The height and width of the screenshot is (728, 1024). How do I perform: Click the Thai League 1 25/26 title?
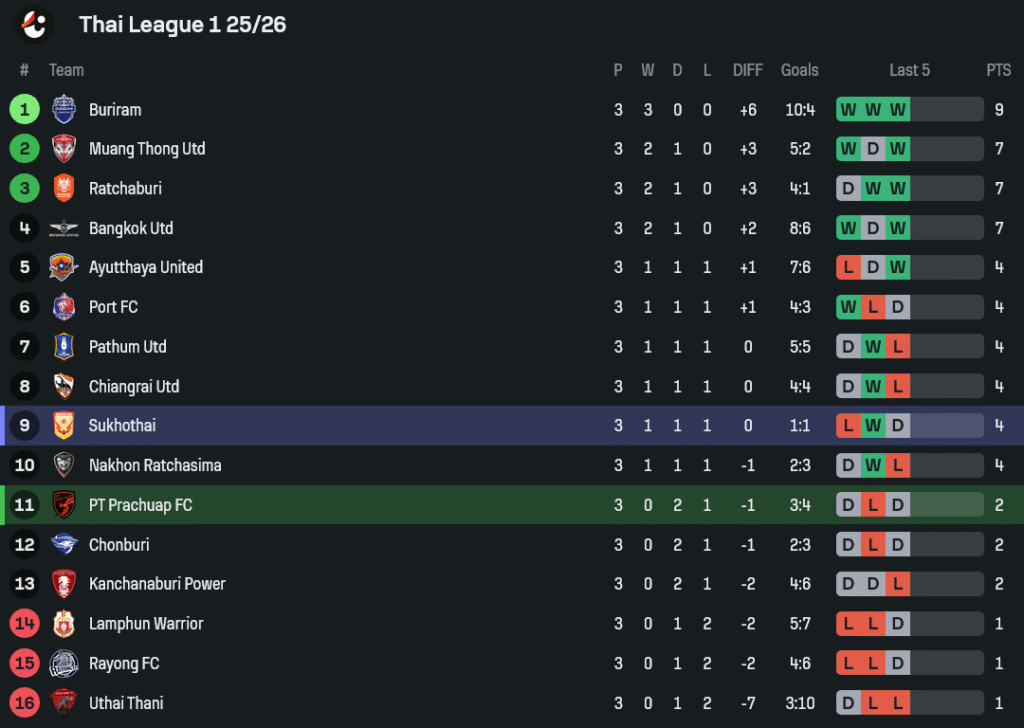(x=182, y=25)
